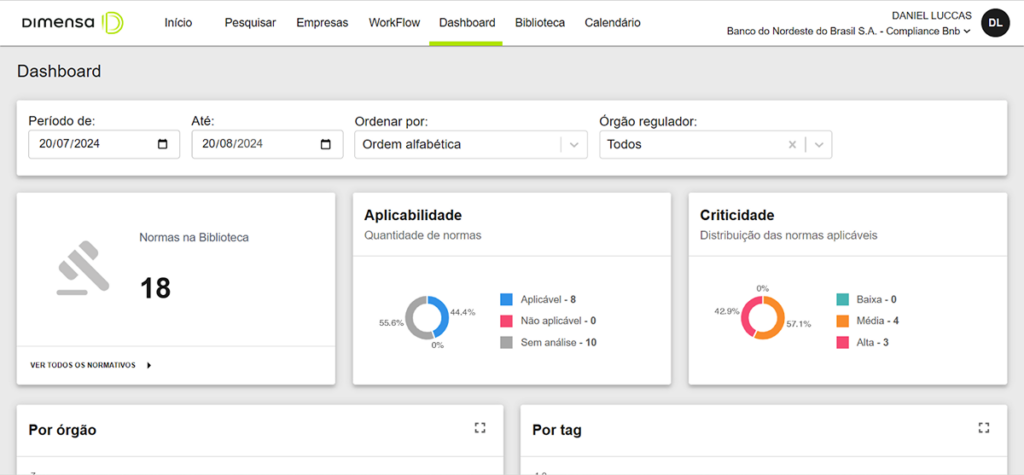Image resolution: width=1024 pixels, height=475 pixels.
Task: Open calendar picker for Até date
Action: pyautogui.click(x=325, y=144)
